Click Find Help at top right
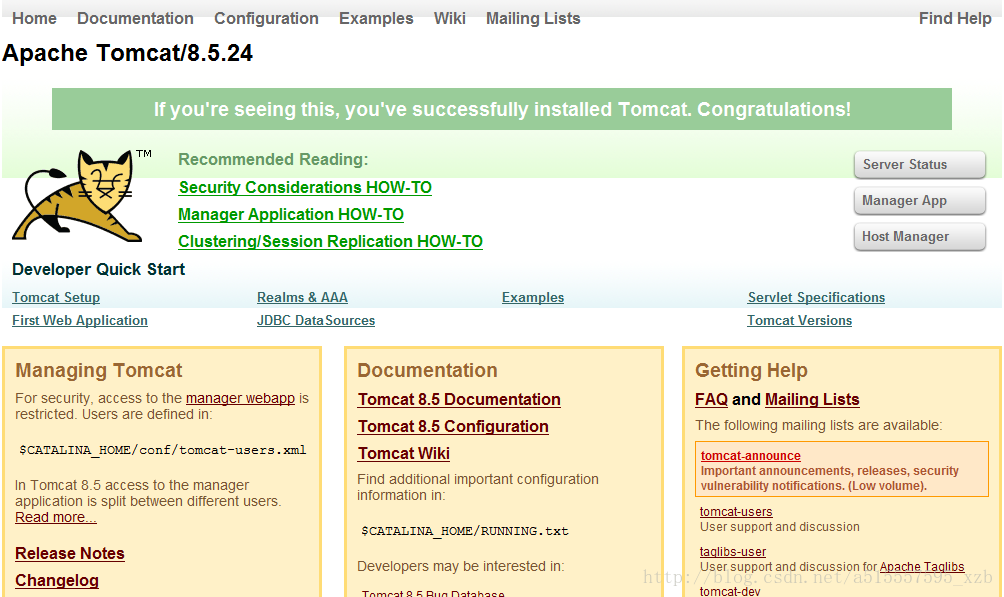Image resolution: width=1004 pixels, height=597 pixels. [x=955, y=19]
